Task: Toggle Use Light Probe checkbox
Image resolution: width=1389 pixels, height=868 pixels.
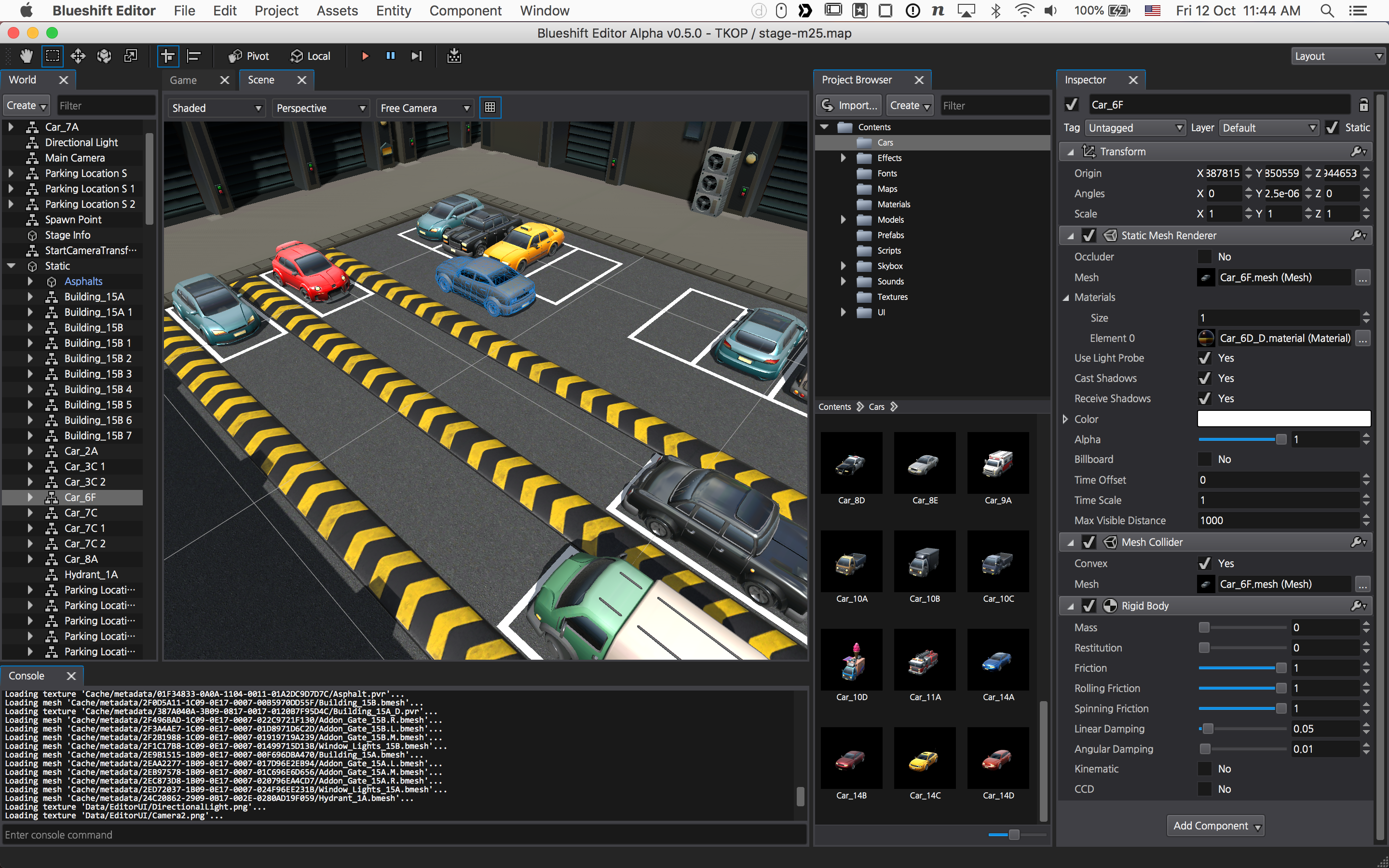Action: click(x=1205, y=358)
